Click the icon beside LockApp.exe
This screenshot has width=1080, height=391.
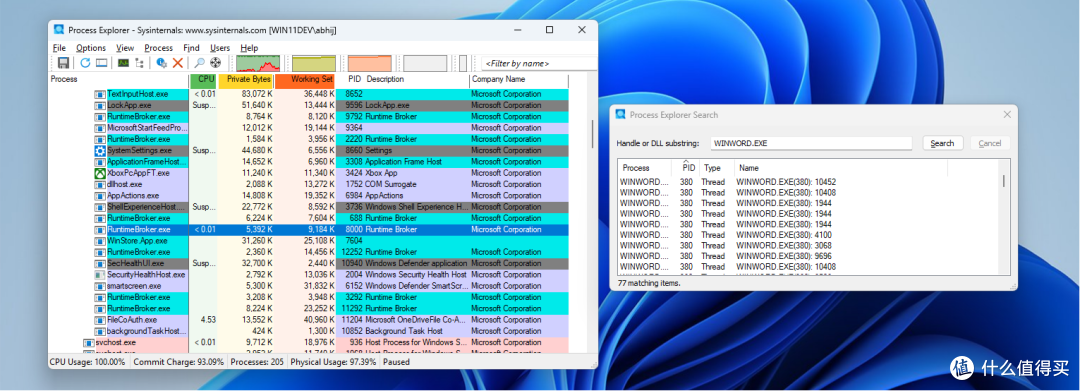click(100, 105)
